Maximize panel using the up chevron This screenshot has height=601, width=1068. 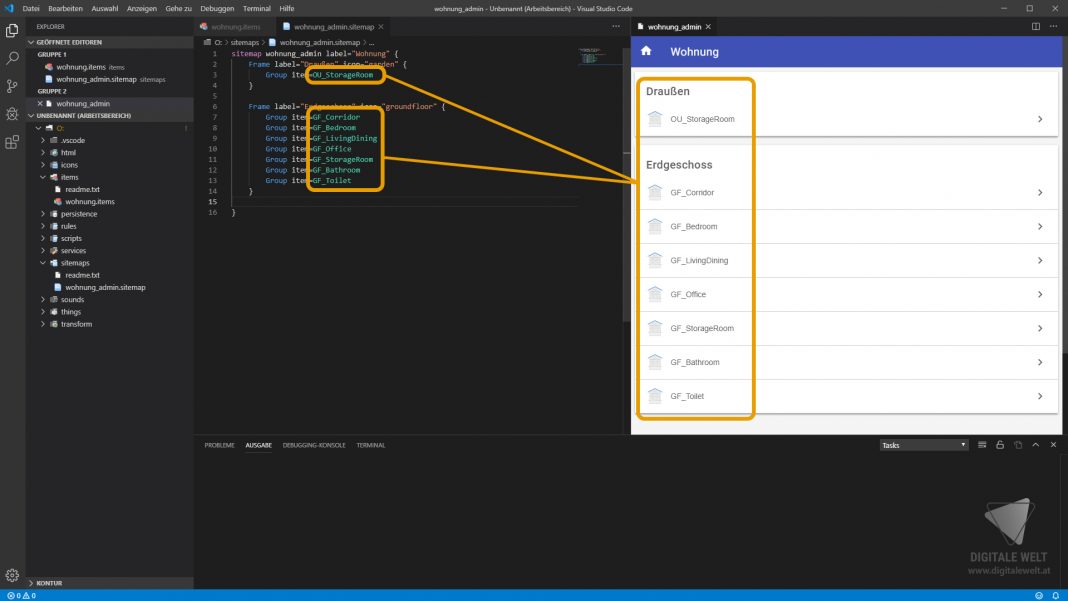tap(1035, 445)
